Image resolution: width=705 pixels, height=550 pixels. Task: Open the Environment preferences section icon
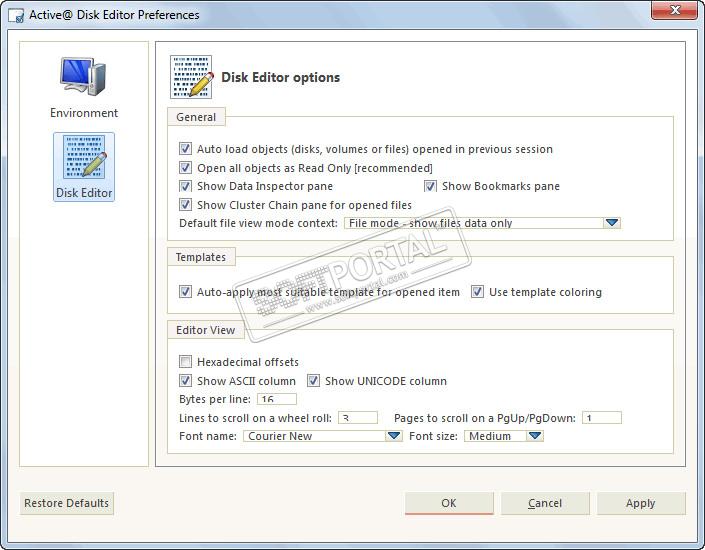(84, 76)
